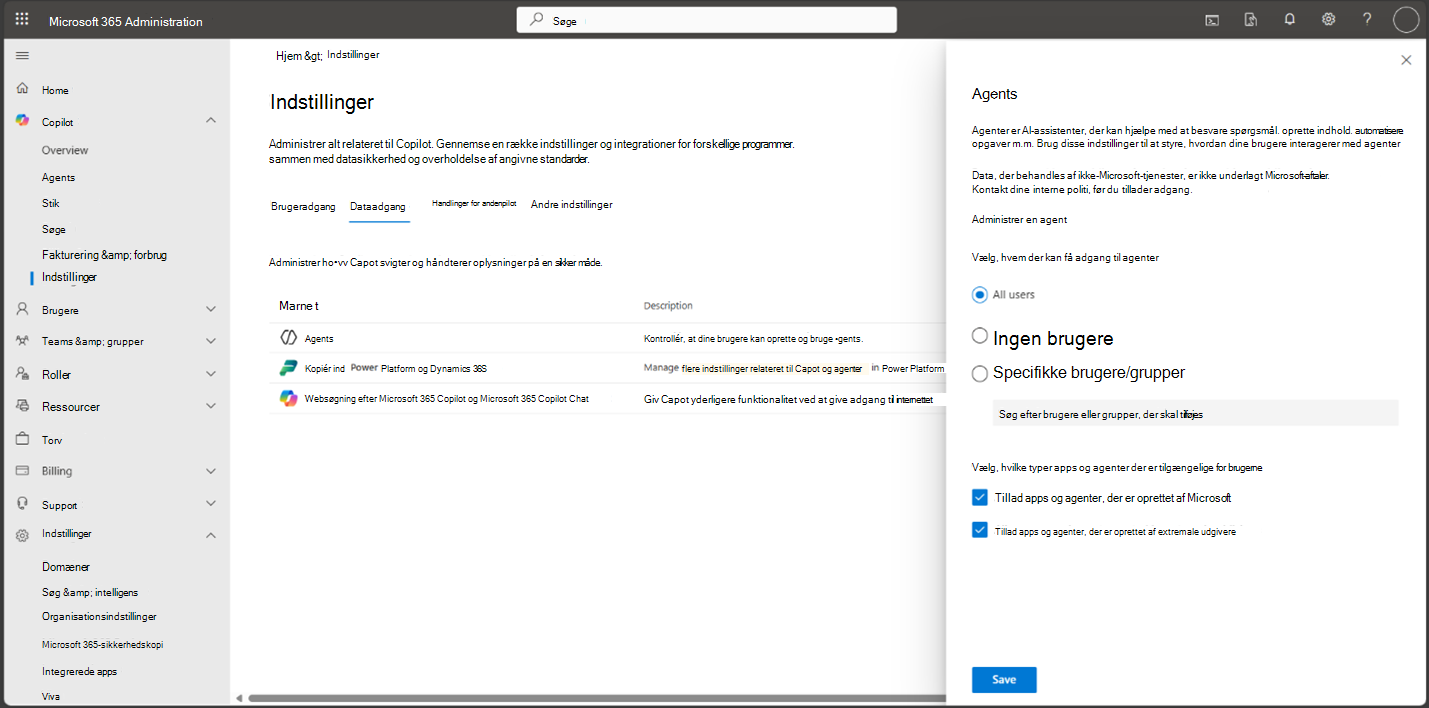The height and width of the screenshot is (708, 1429).
Task: Select the All users radio button
Action: [x=980, y=295]
